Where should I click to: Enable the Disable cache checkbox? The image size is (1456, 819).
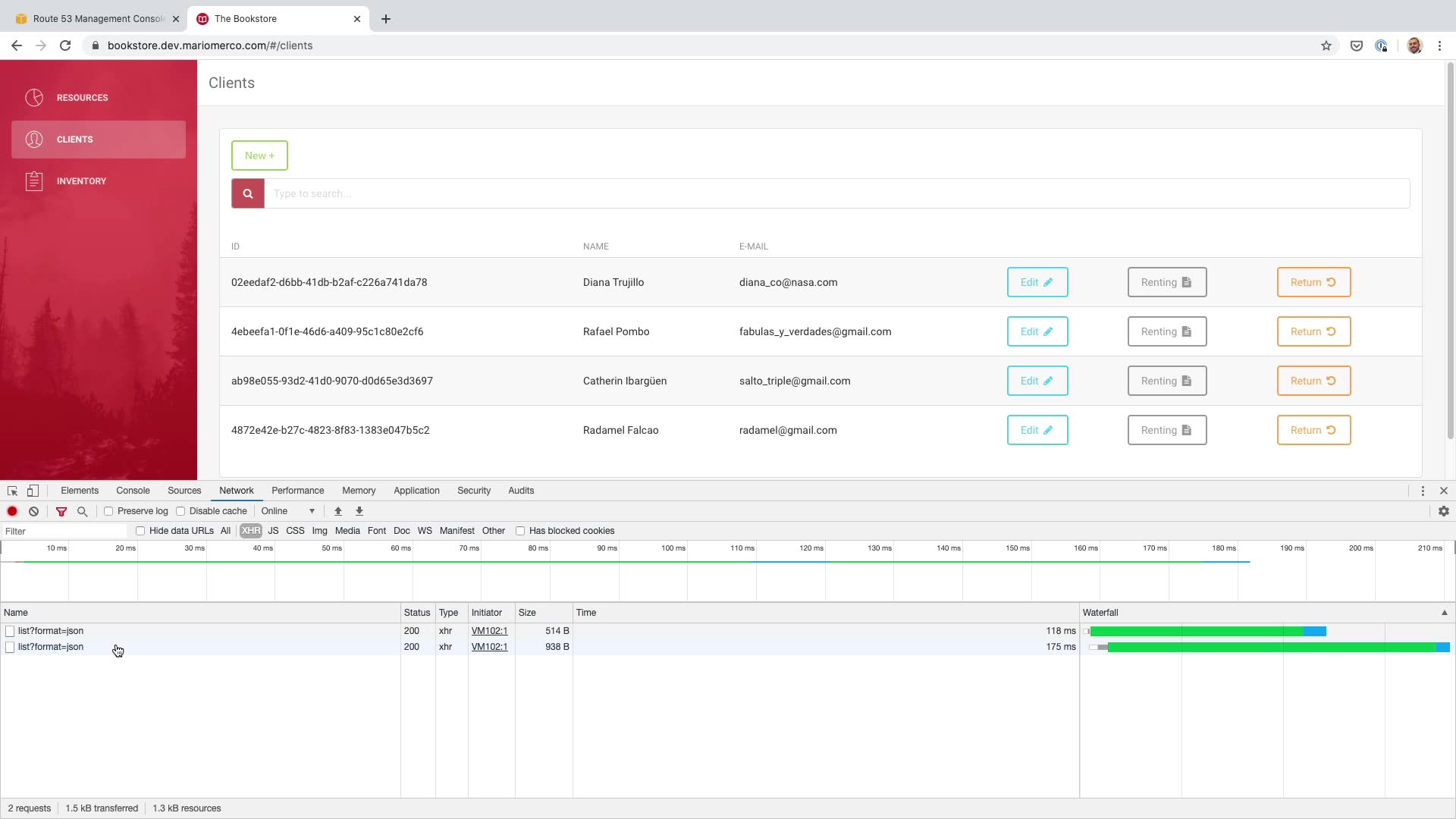180,511
